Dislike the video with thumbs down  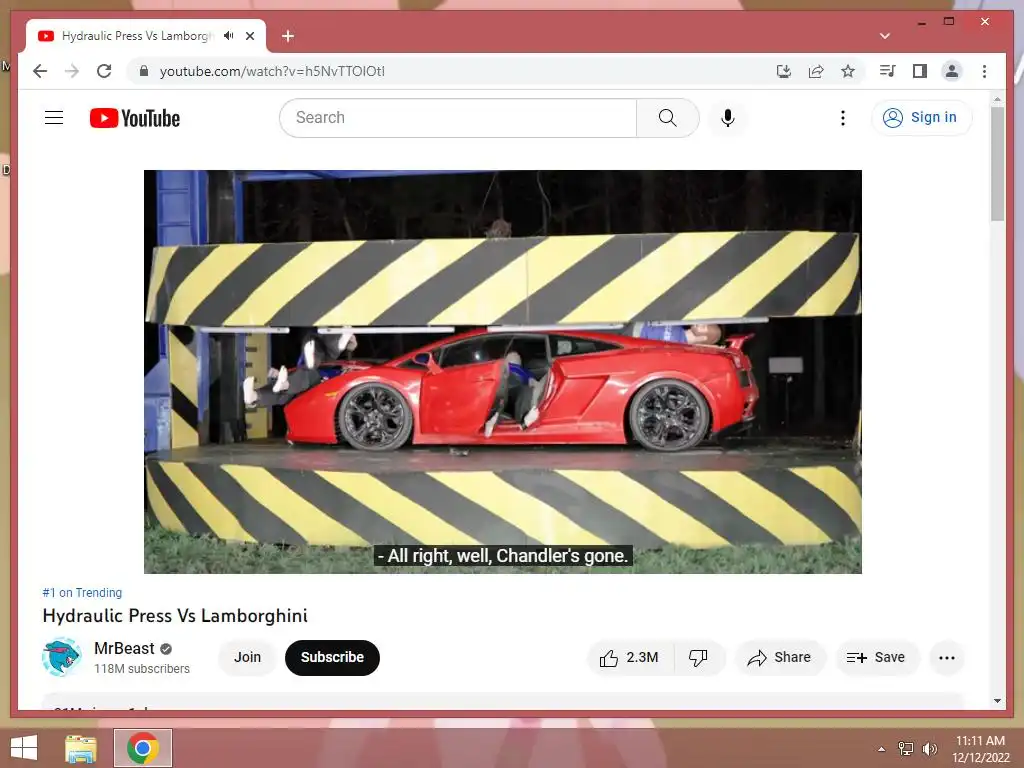(699, 658)
